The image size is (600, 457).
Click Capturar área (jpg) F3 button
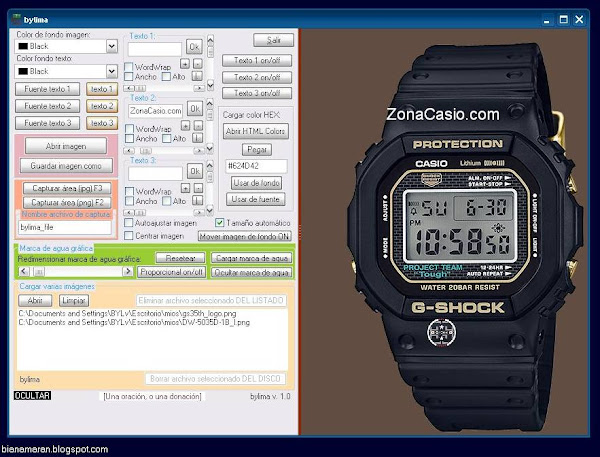(x=67, y=188)
